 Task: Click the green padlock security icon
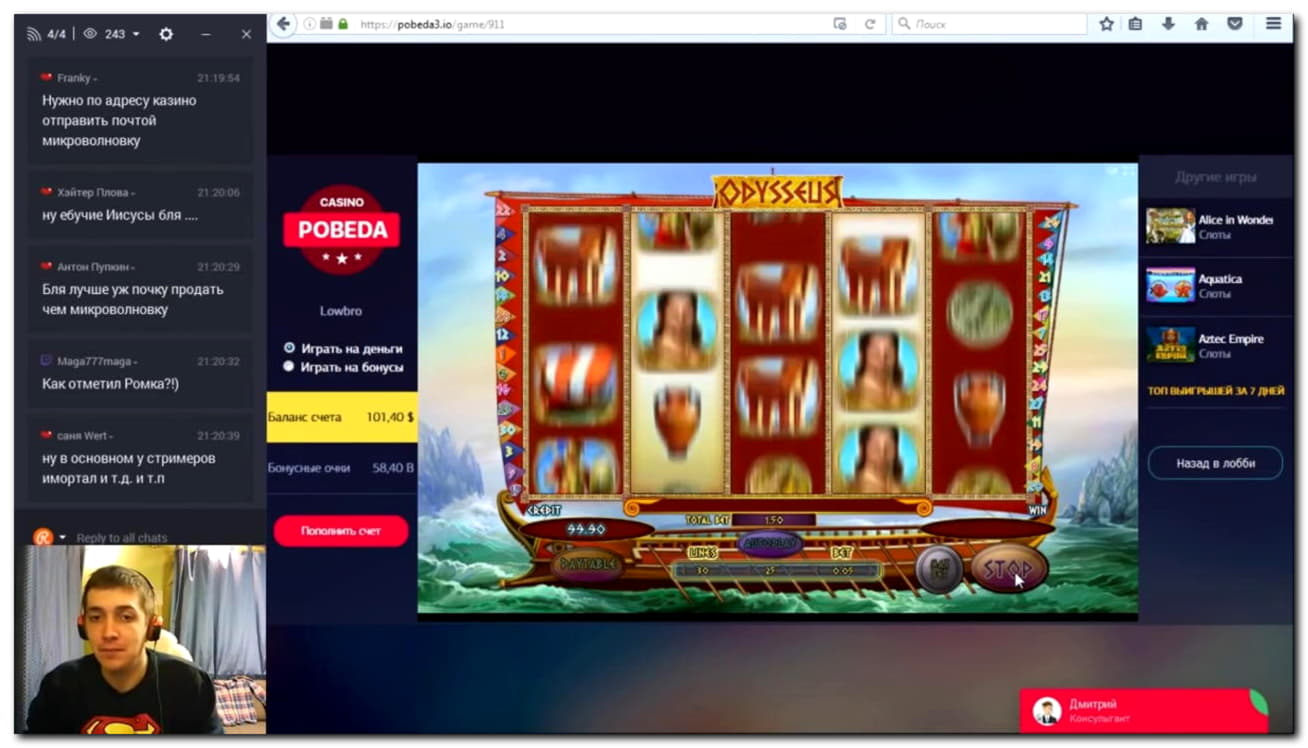(343, 24)
